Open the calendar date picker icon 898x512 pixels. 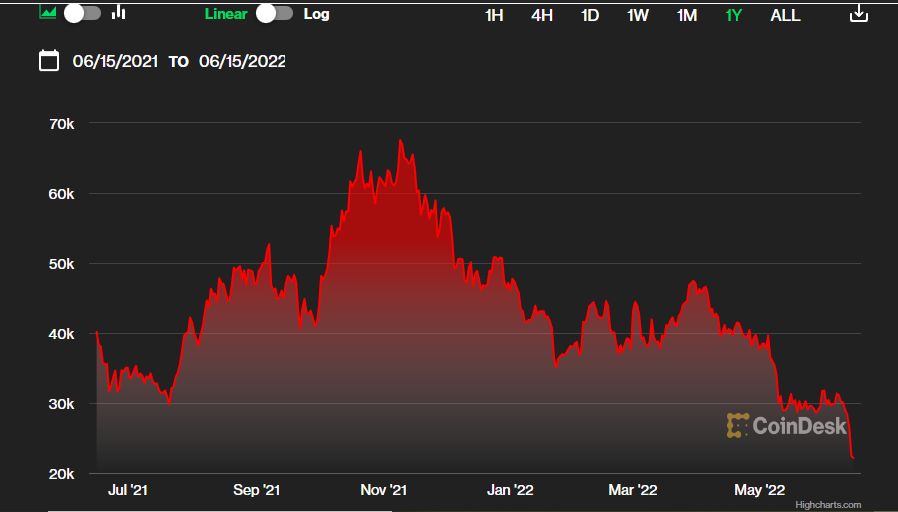point(49,61)
